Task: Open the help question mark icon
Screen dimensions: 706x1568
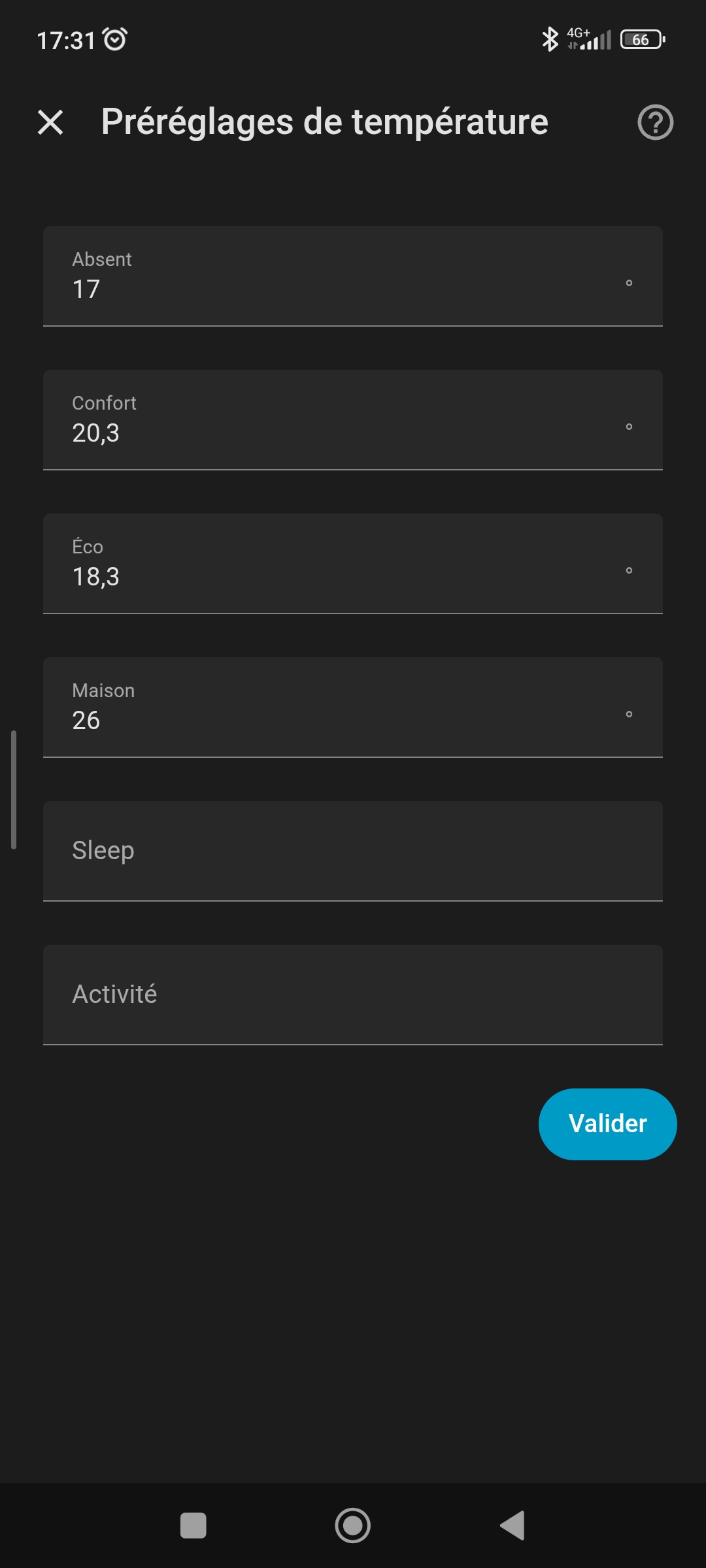Action: point(655,122)
